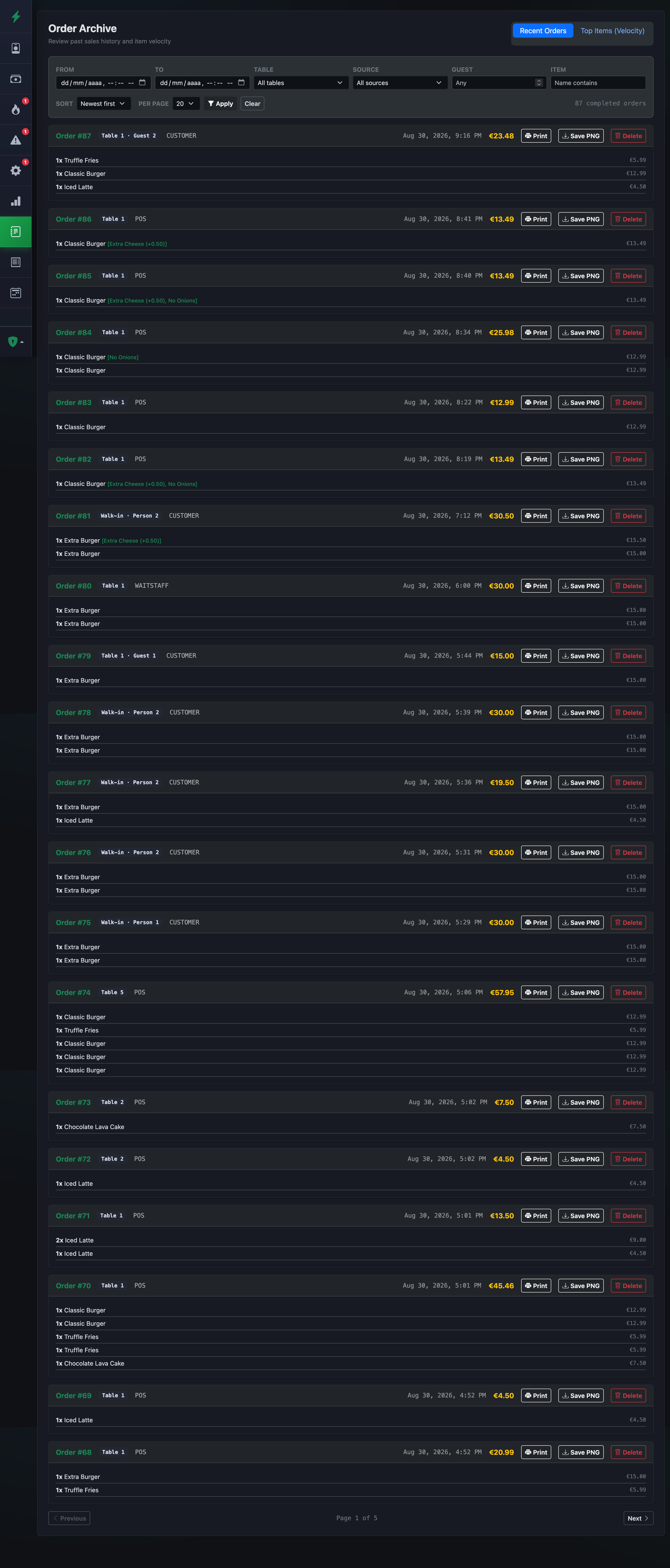Image resolution: width=670 pixels, height=1568 pixels.
Task: Click the "87 completed orders" count
Action: 610,103
